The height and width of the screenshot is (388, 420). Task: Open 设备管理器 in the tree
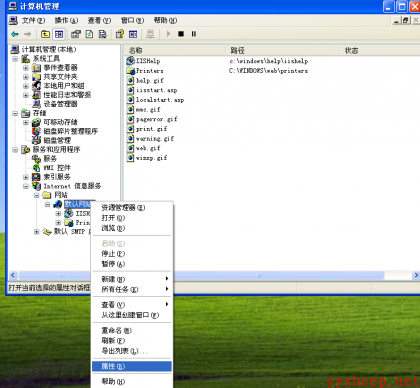[x=60, y=104]
